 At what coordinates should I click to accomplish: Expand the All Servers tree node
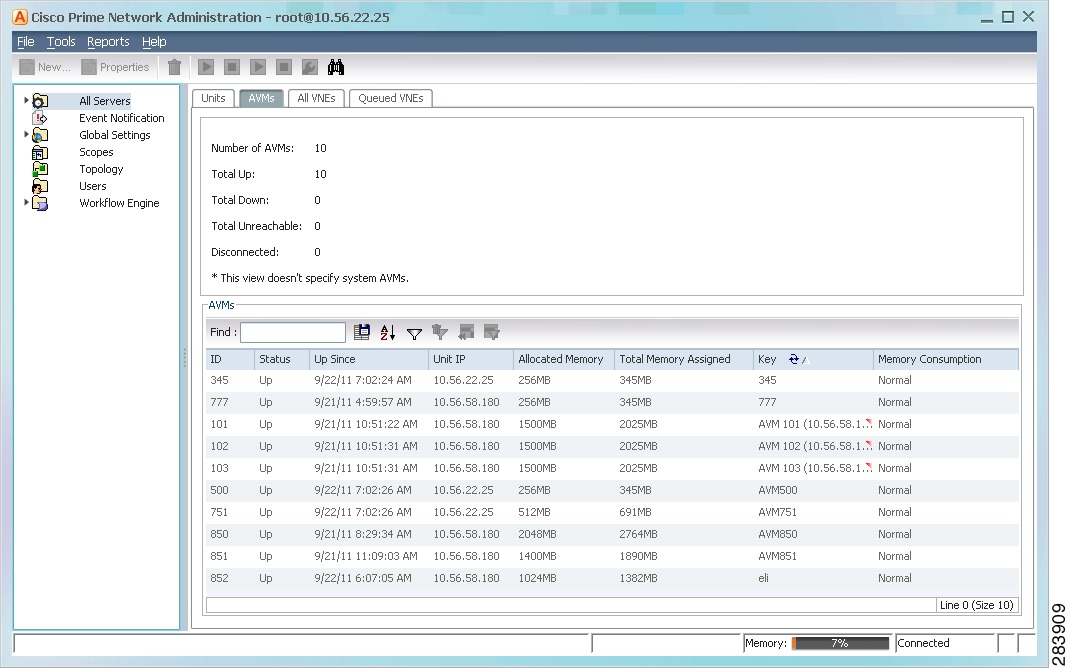tap(26, 100)
